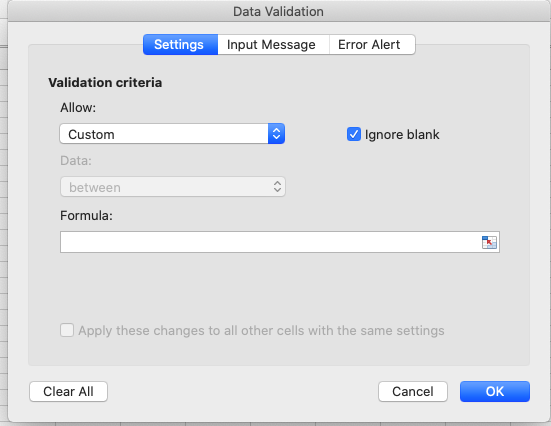
Task: Select the Settings tab
Action: click(x=179, y=45)
